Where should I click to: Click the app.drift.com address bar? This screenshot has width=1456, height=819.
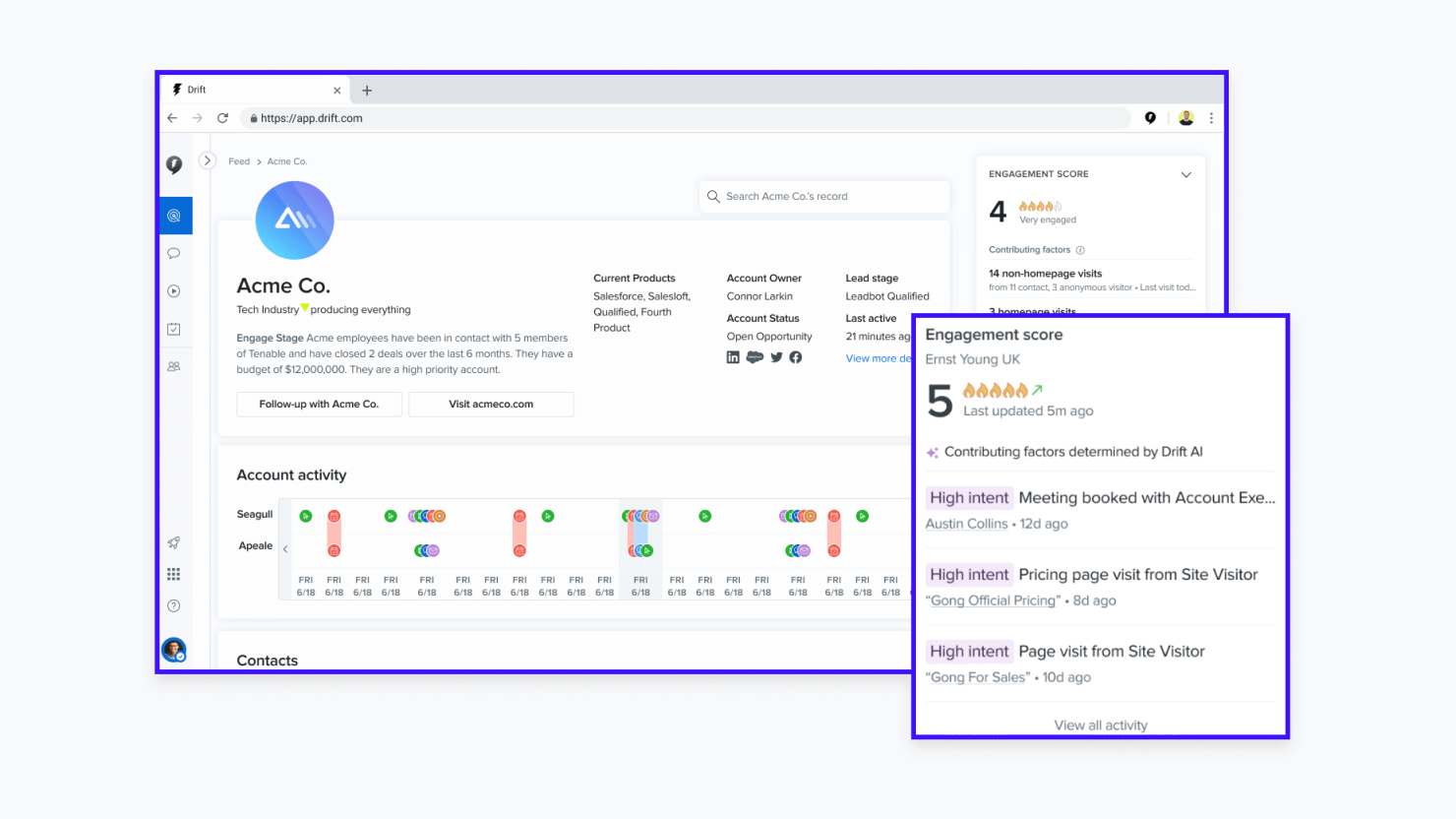[685, 118]
